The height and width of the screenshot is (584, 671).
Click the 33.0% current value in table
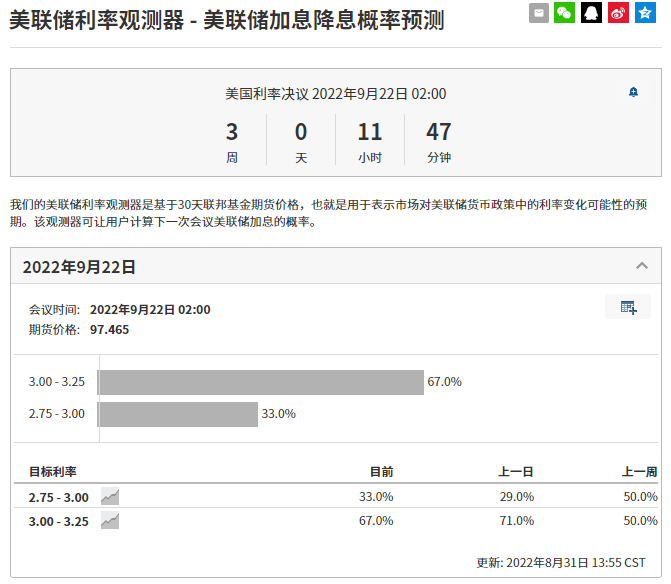[x=376, y=497]
